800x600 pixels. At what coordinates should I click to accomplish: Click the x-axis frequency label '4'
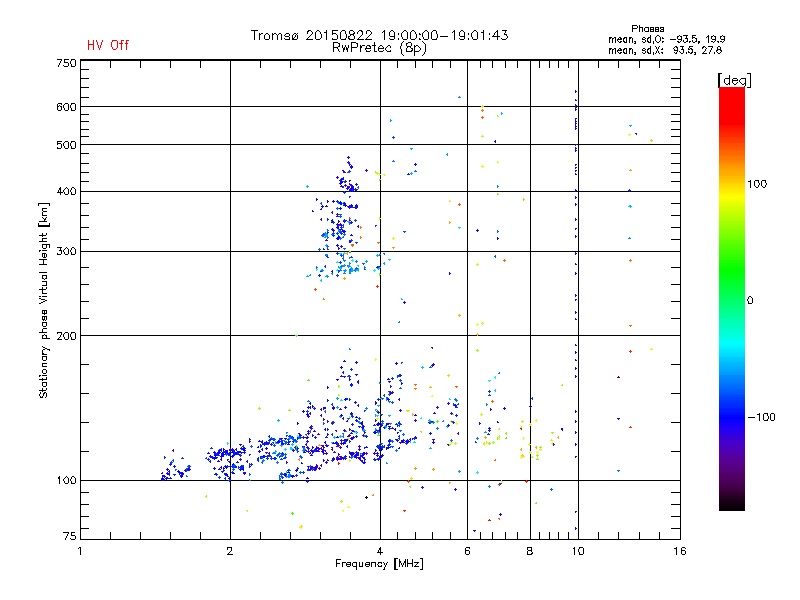[x=380, y=551]
